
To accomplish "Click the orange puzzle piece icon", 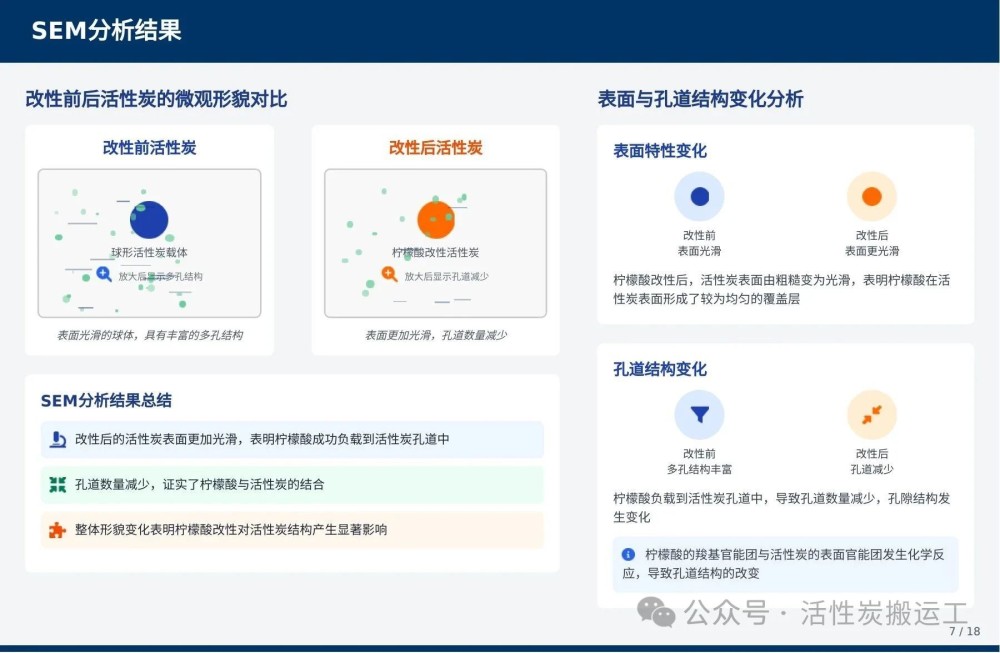I will [58, 530].
